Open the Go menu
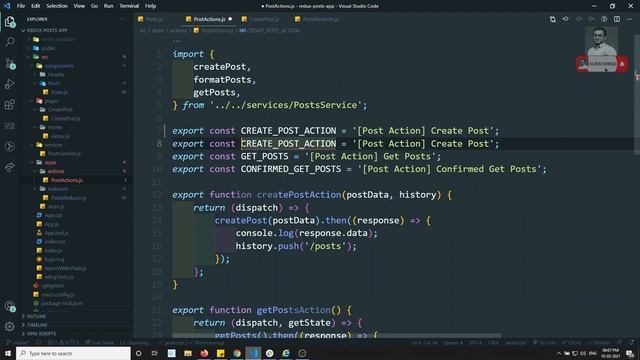This screenshot has height=360, width=640. click(x=94, y=6)
